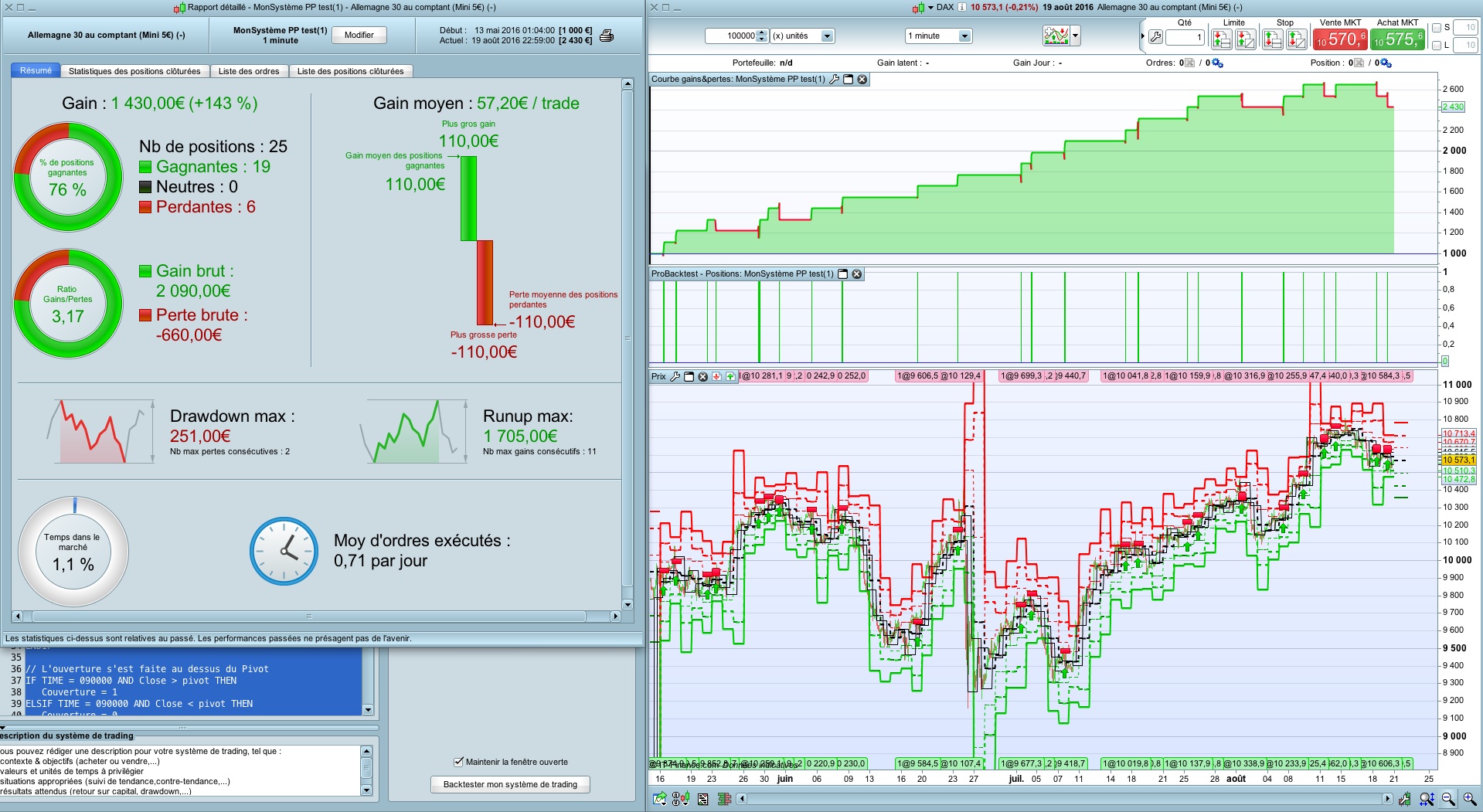Image resolution: width=1483 pixels, height=812 pixels.
Task: Click second Stop order icon
Action: (x=1296, y=39)
